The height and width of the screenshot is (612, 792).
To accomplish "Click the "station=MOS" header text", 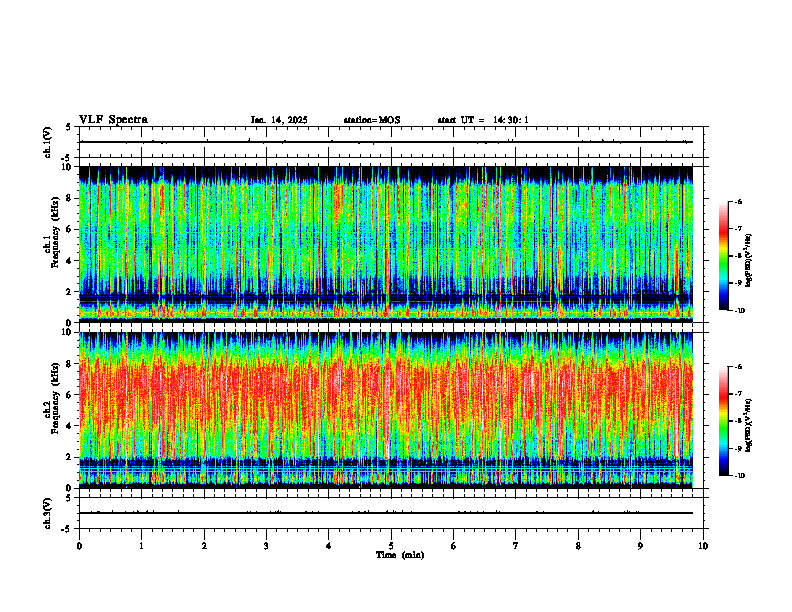I will pyautogui.click(x=372, y=120).
